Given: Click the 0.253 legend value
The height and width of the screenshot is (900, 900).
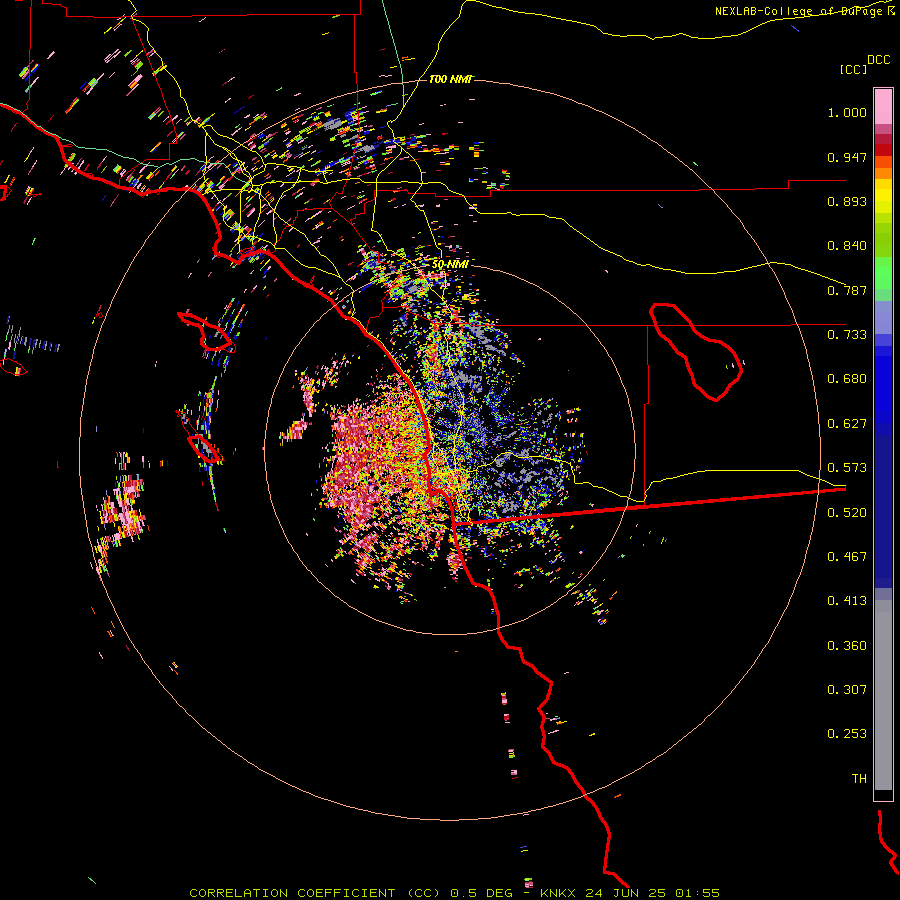Looking at the screenshot, I should [x=847, y=734].
